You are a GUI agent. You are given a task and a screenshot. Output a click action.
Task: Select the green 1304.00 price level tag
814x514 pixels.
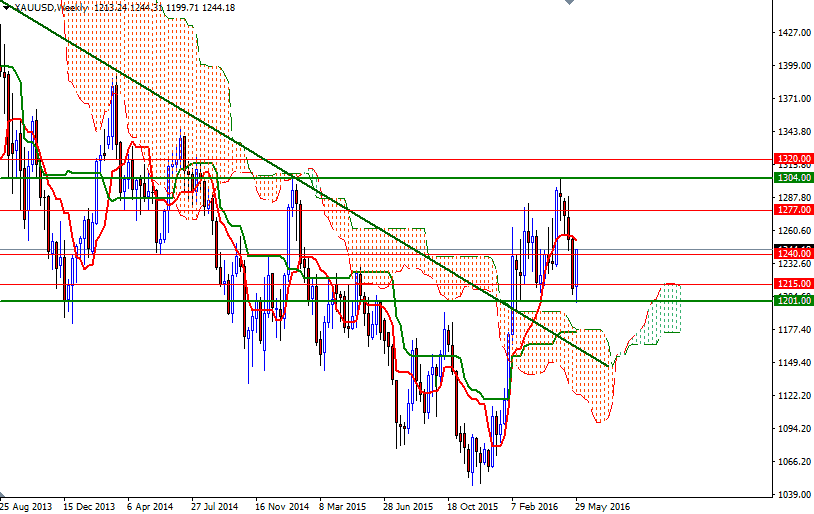coord(791,178)
